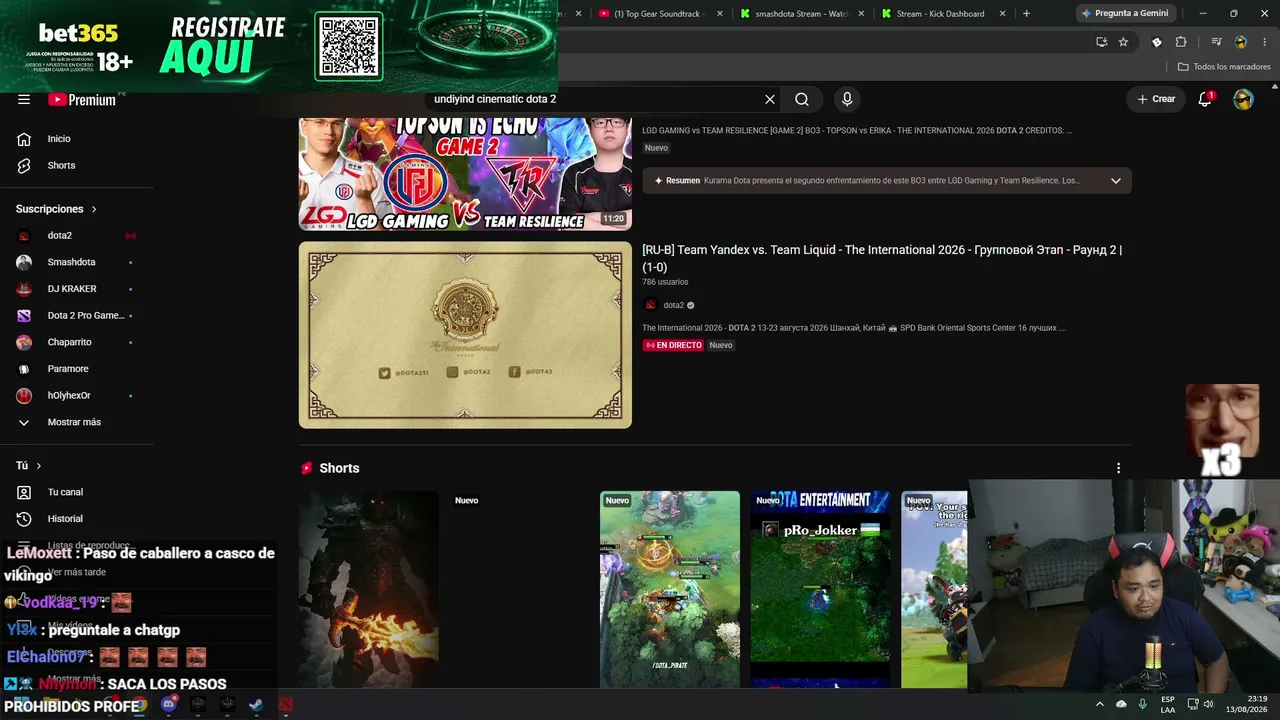Viewport: 1280px width, 720px height.
Task: Open the Crear menu
Action: [x=1156, y=99]
